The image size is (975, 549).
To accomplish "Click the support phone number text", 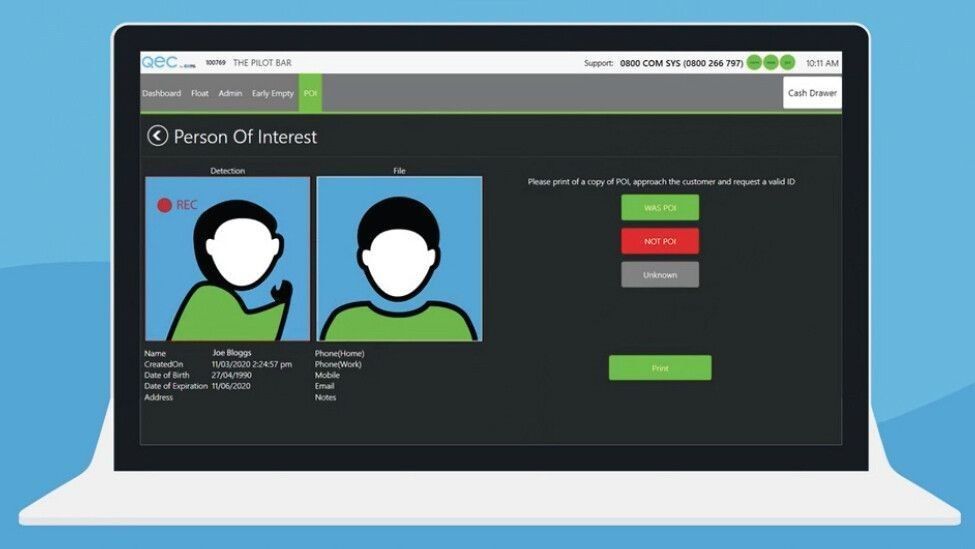I will point(681,63).
